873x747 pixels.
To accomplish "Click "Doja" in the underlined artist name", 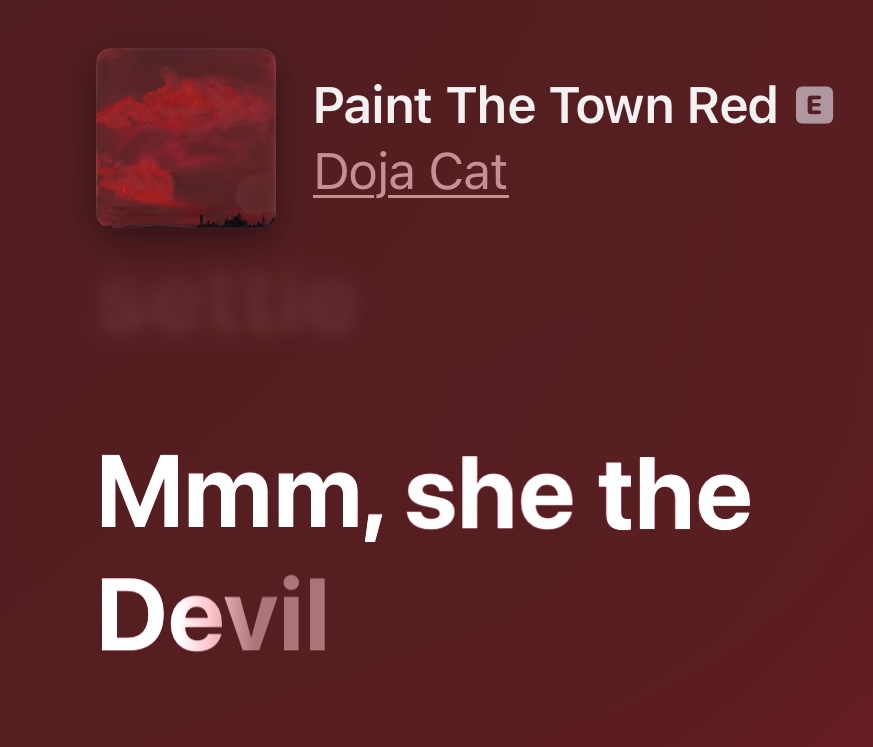I will click(364, 173).
